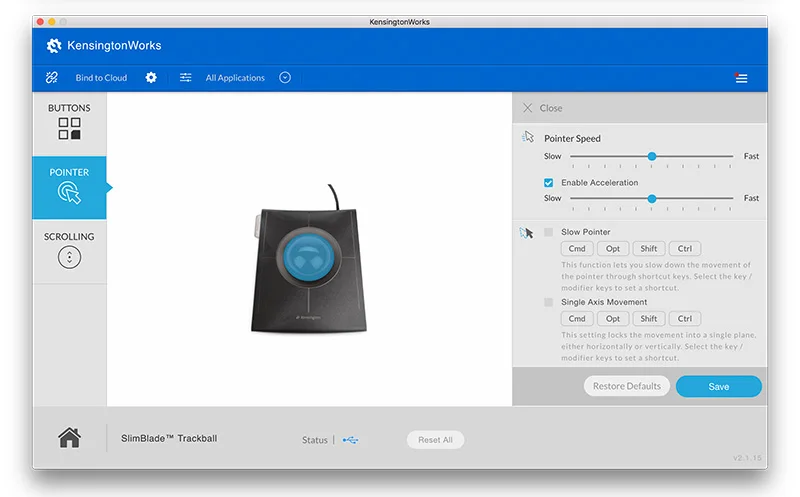Image resolution: width=800 pixels, height=497 pixels.
Task: Click the Pointer hand cursor icon
Action: (69, 193)
